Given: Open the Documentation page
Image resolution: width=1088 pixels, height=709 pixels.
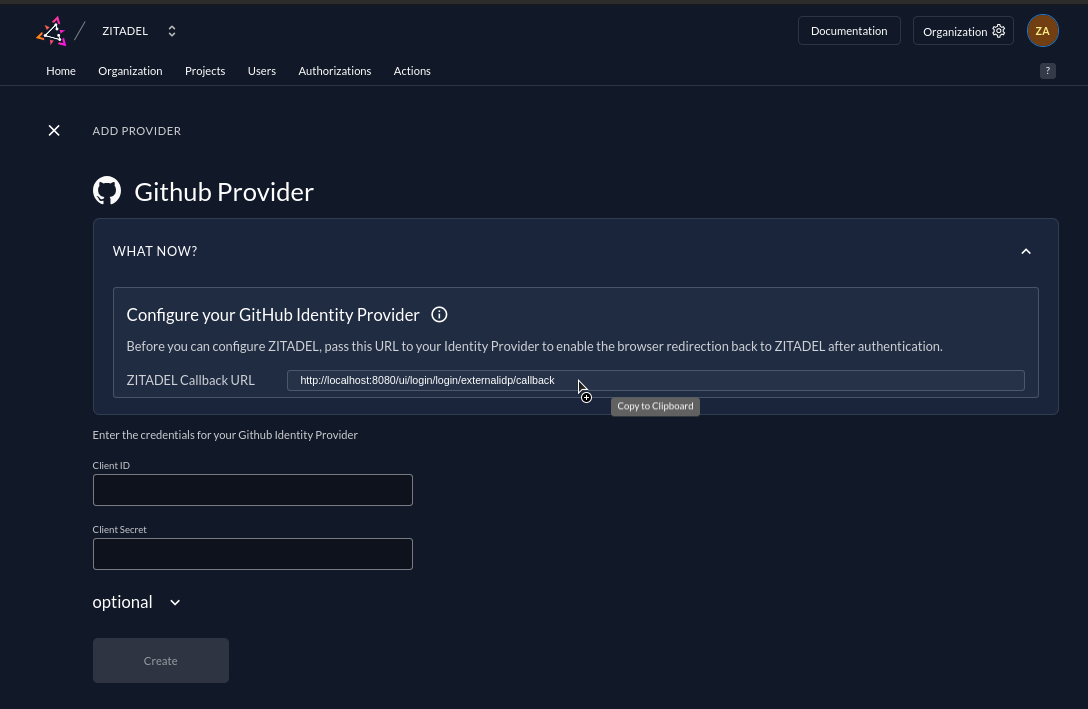Looking at the screenshot, I should tap(849, 30).
